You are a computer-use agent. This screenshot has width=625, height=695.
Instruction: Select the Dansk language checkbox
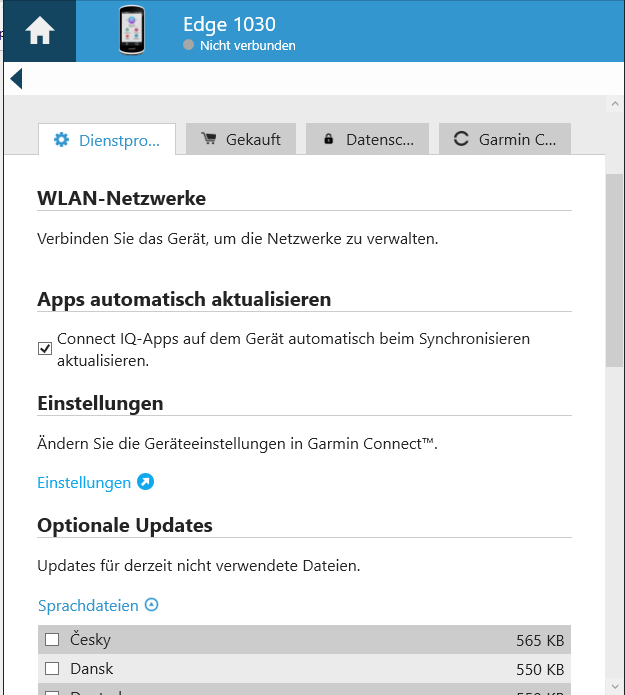tap(52, 669)
